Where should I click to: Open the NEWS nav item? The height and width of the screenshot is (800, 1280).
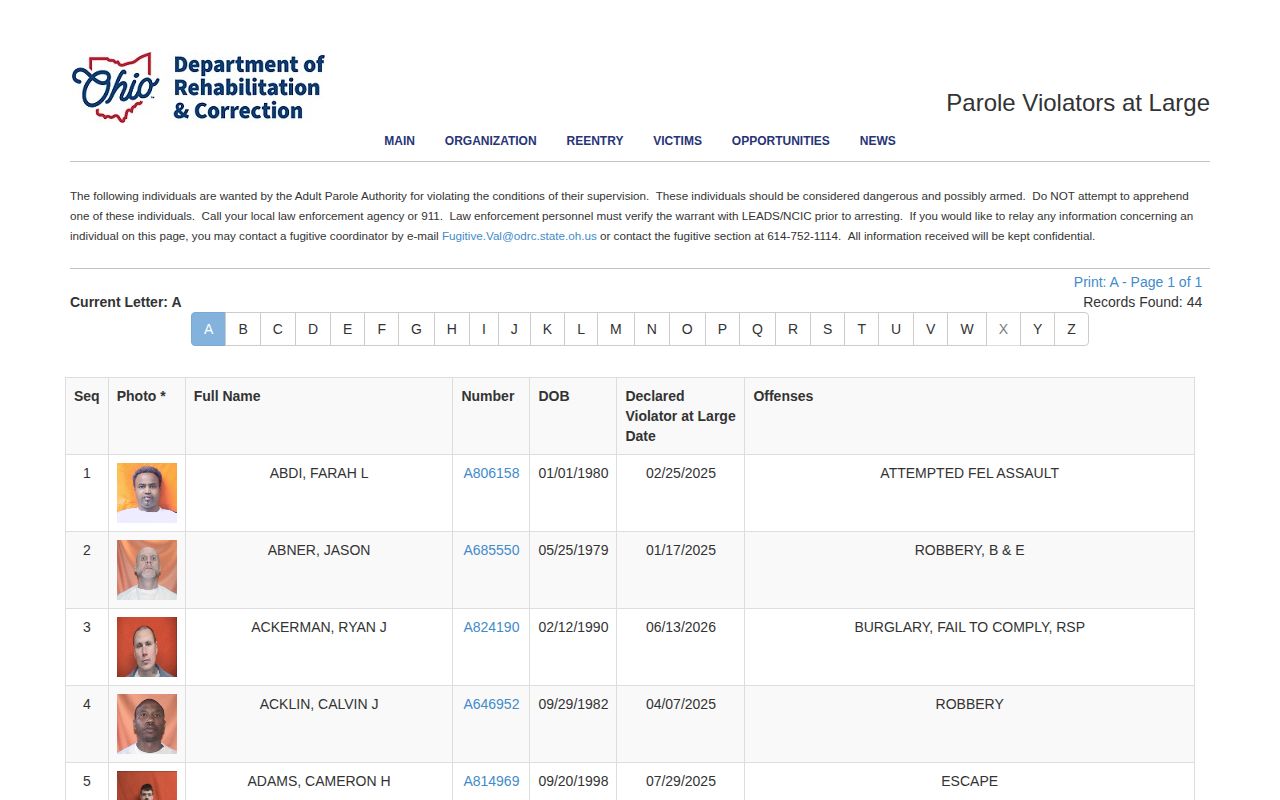click(878, 141)
